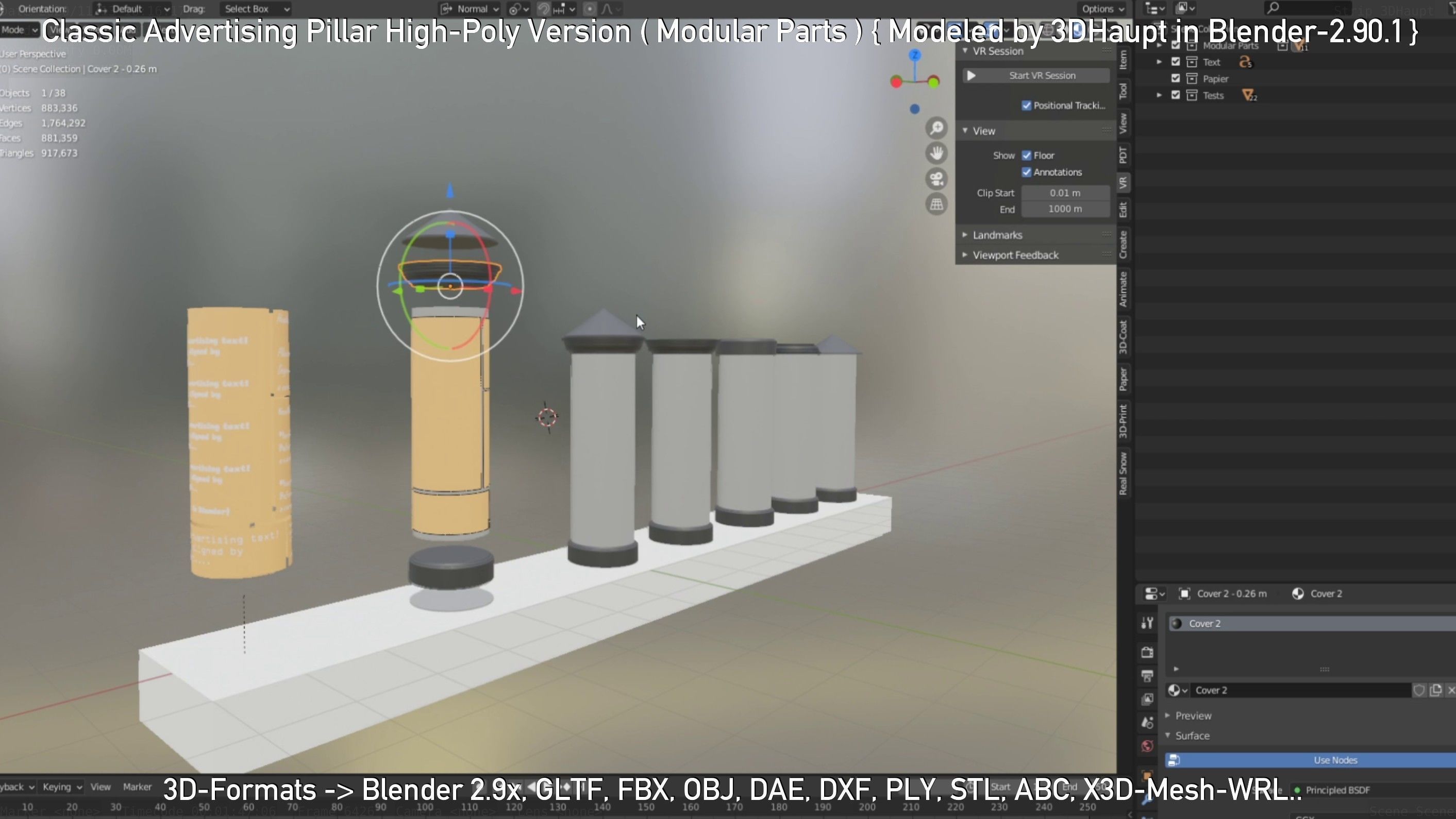Open the pivot point dropdown
This screenshot has width=1456, height=819.
pos(518,9)
